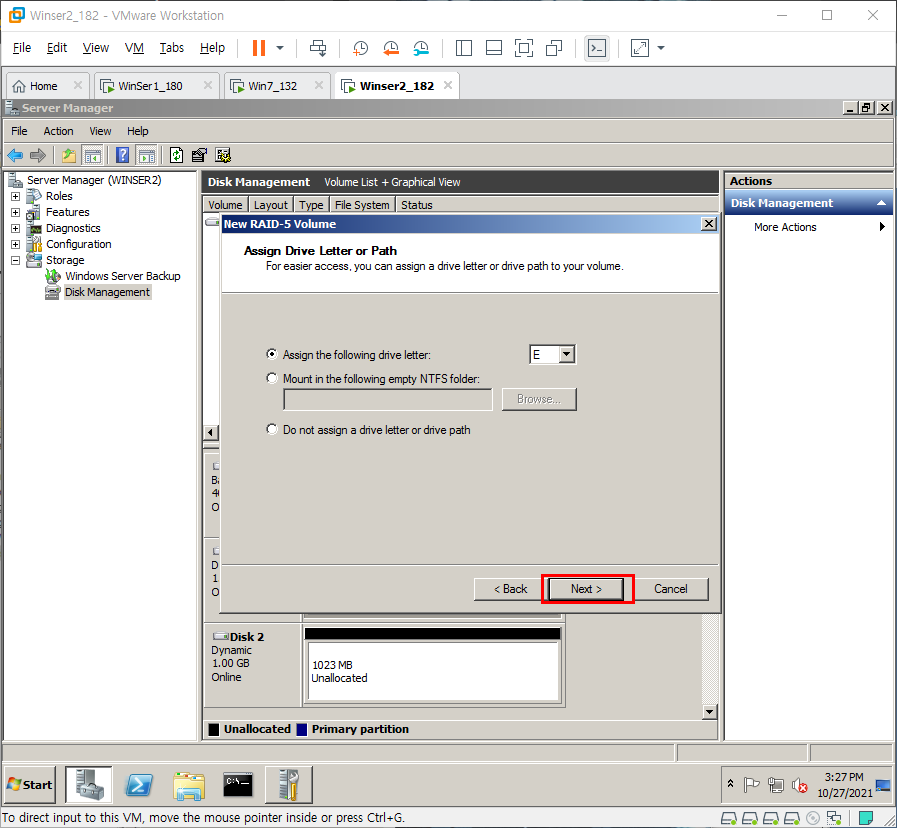Click scroll down arrow in disk view
897x828 pixels.
[x=709, y=712]
